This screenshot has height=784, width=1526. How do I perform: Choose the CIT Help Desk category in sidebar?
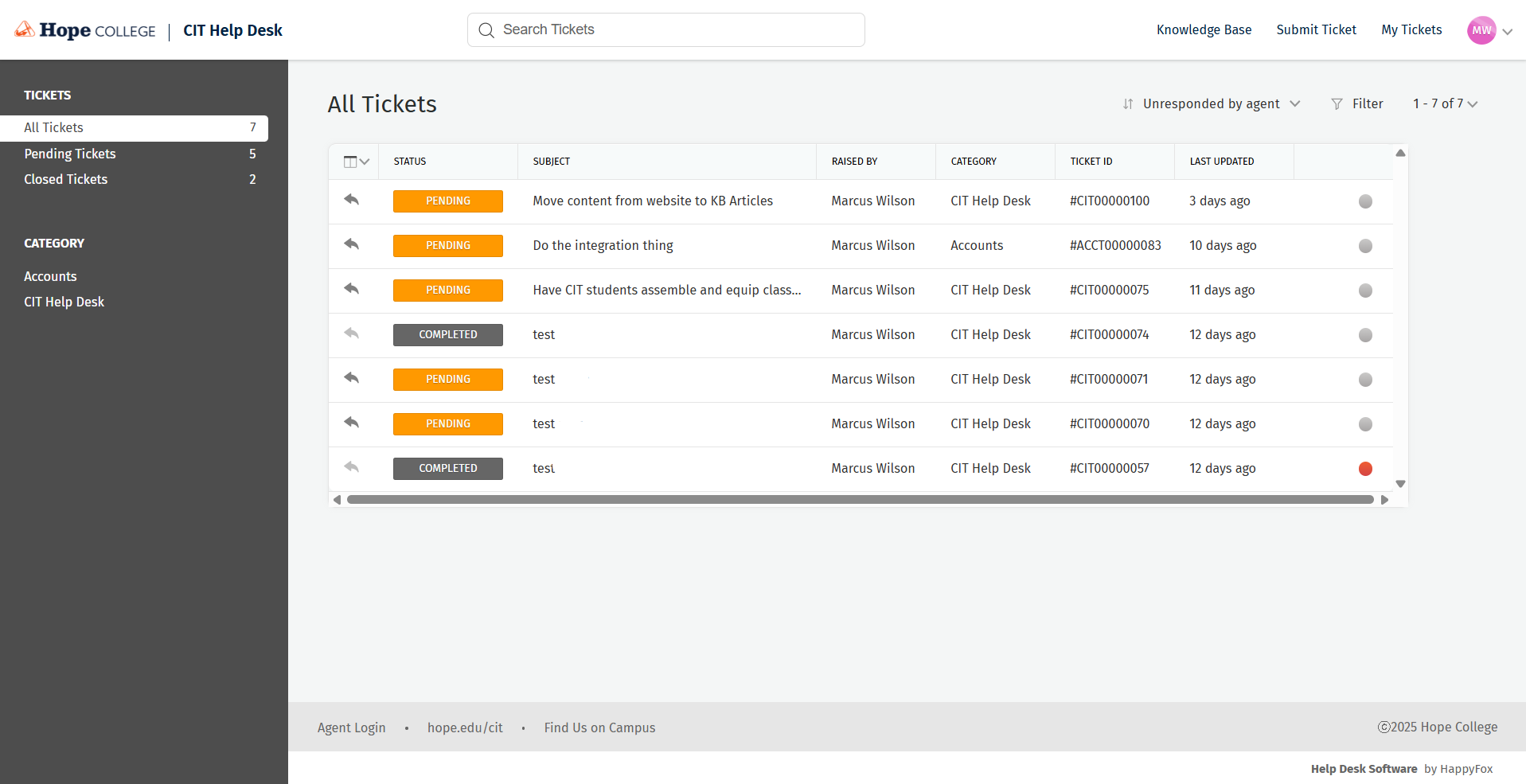point(64,302)
